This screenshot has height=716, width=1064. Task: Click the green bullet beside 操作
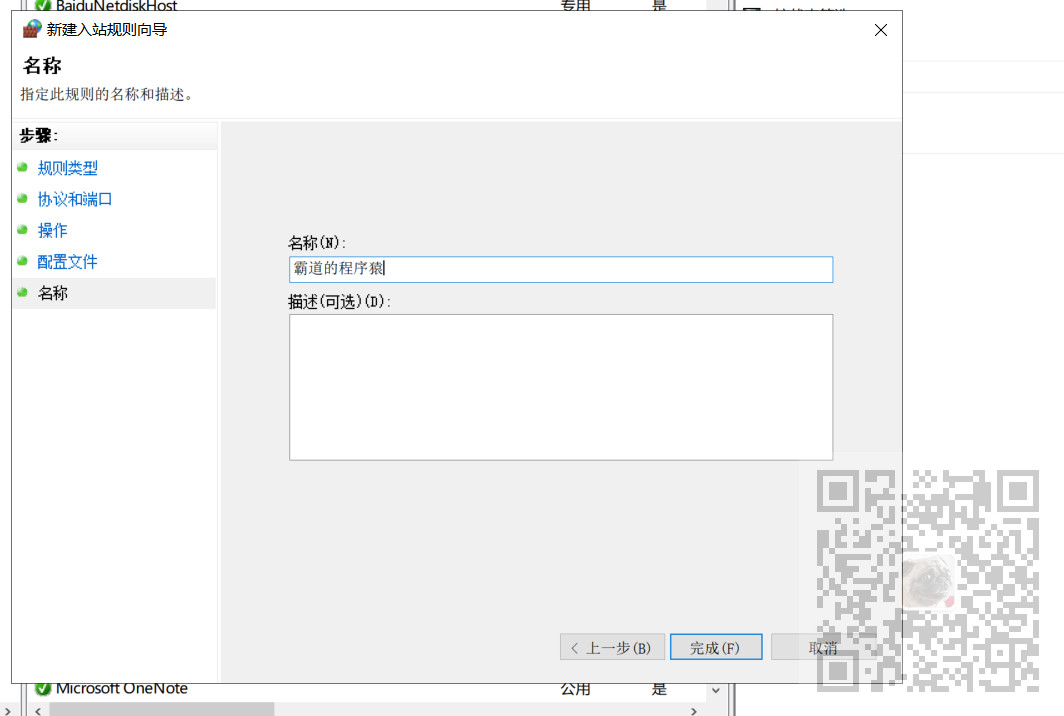[22, 229]
